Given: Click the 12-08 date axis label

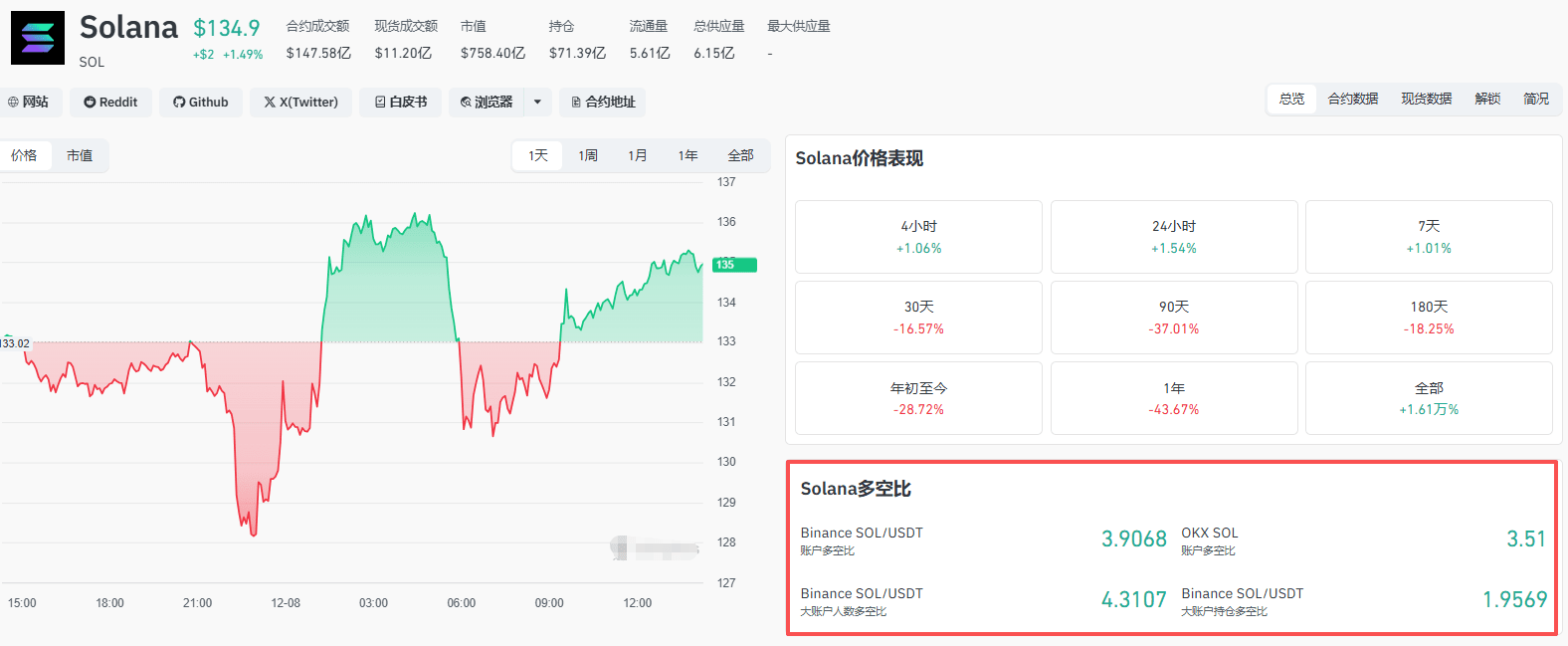Looking at the screenshot, I should coord(286,603).
